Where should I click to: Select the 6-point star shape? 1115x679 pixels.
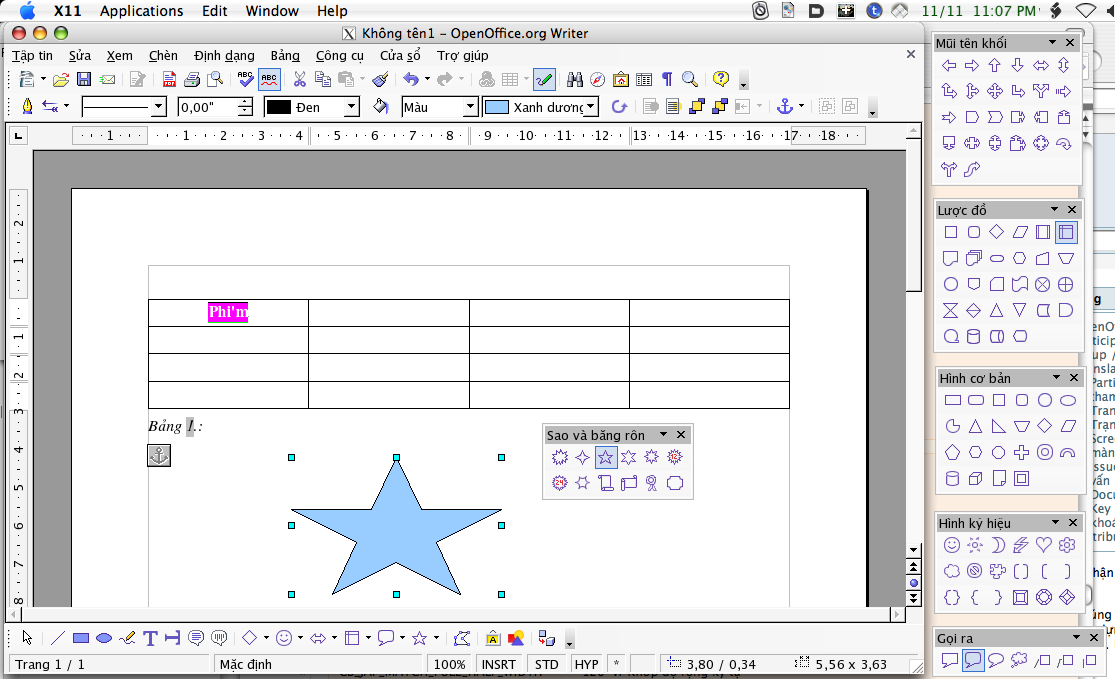coord(628,457)
